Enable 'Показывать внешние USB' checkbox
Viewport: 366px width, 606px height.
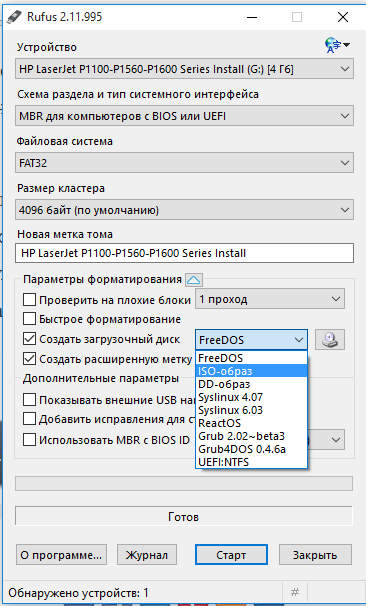tap(29, 400)
